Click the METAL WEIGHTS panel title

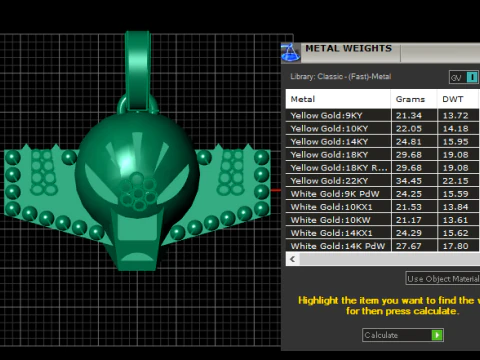pos(349,48)
